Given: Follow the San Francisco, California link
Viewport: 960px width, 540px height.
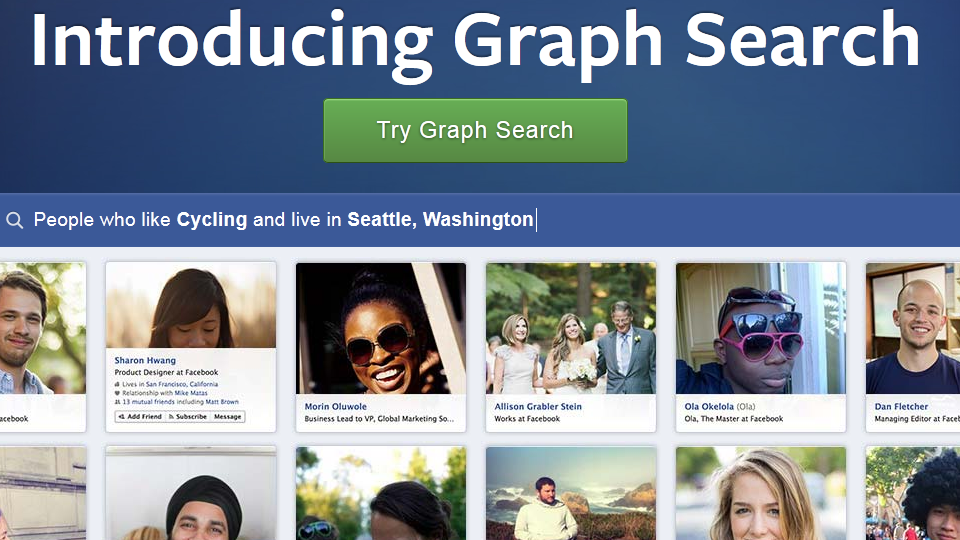Looking at the screenshot, I should 182,384.
